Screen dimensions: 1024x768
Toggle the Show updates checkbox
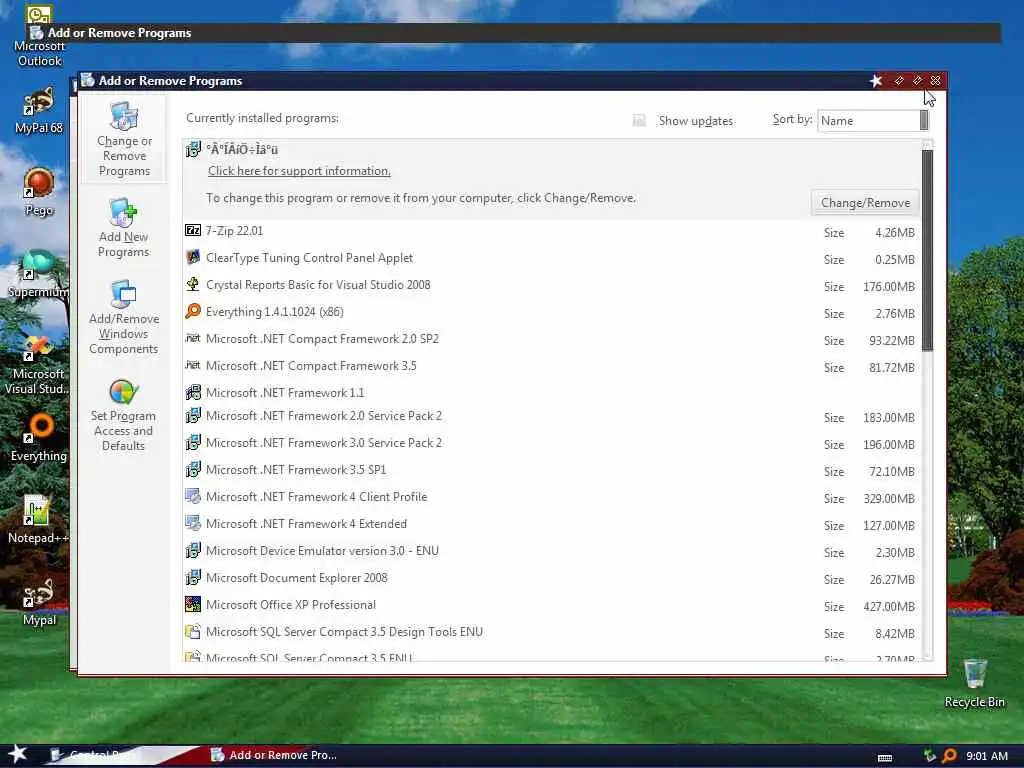click(x=639, y=120)
